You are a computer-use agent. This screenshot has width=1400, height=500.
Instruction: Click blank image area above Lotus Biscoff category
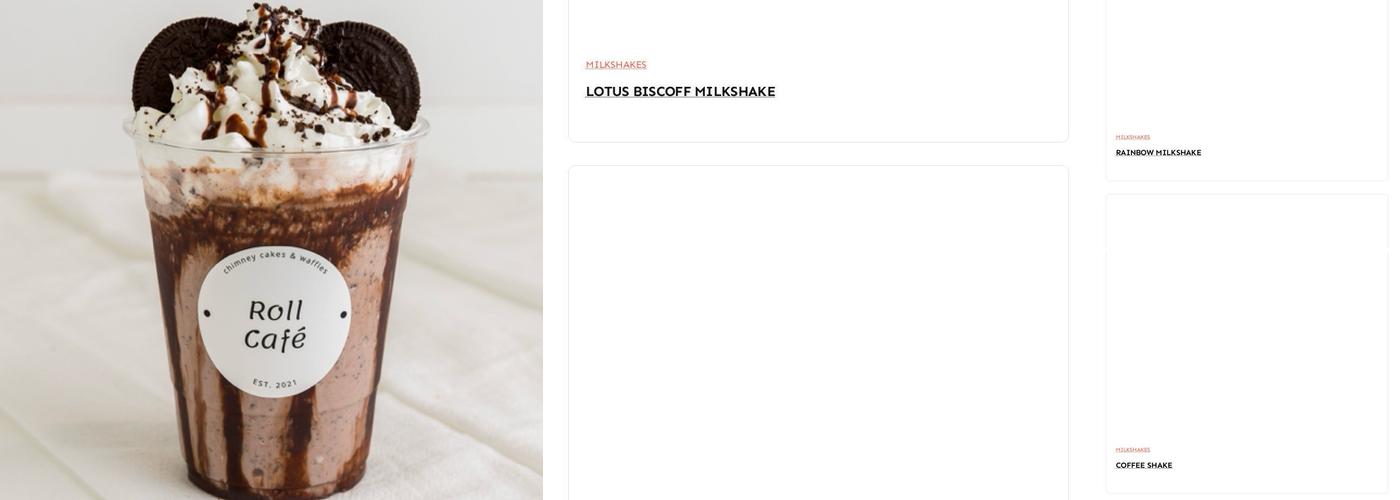818,25
